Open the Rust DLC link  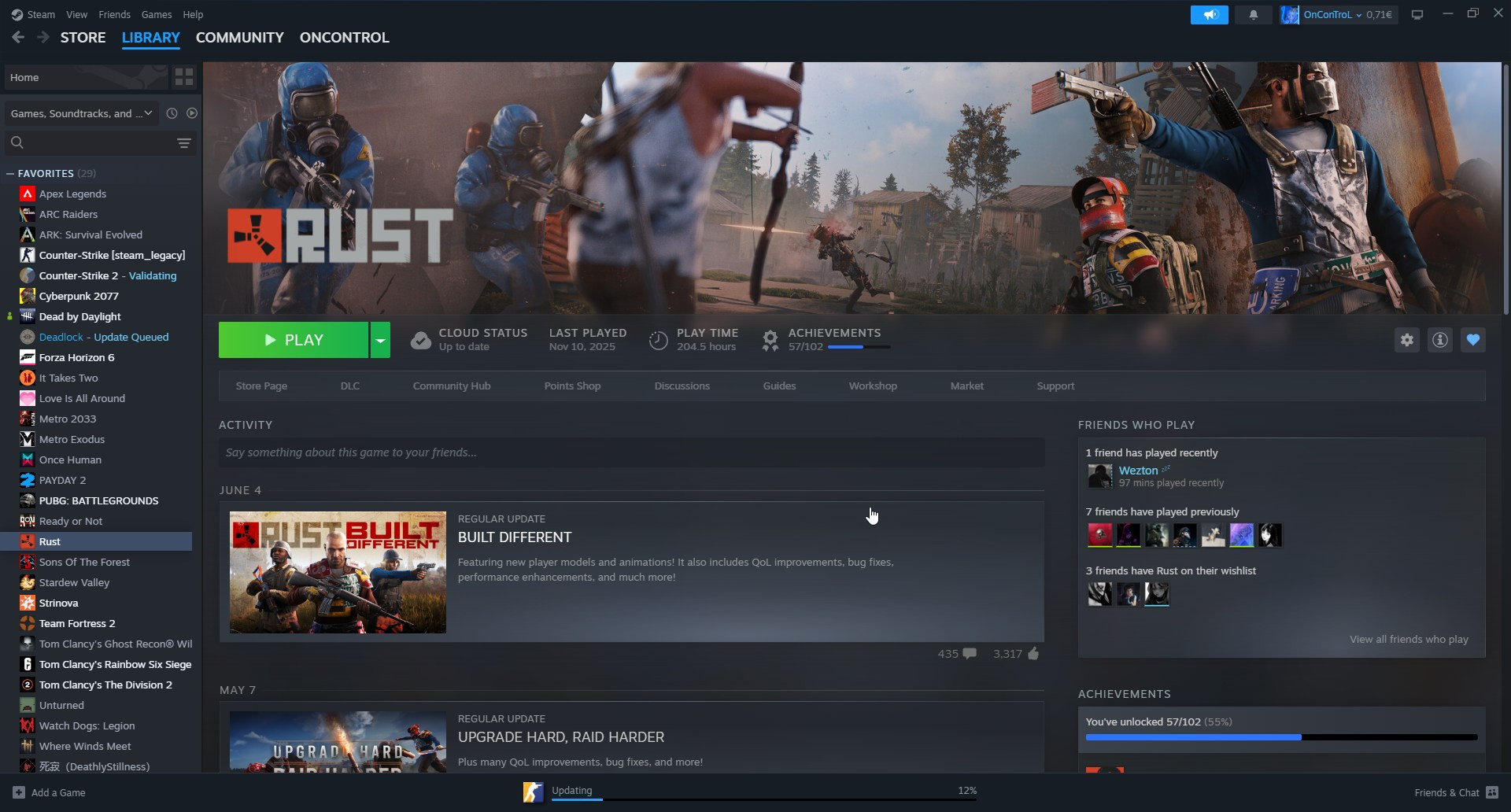pyautogui.click(x=350, y=386)
